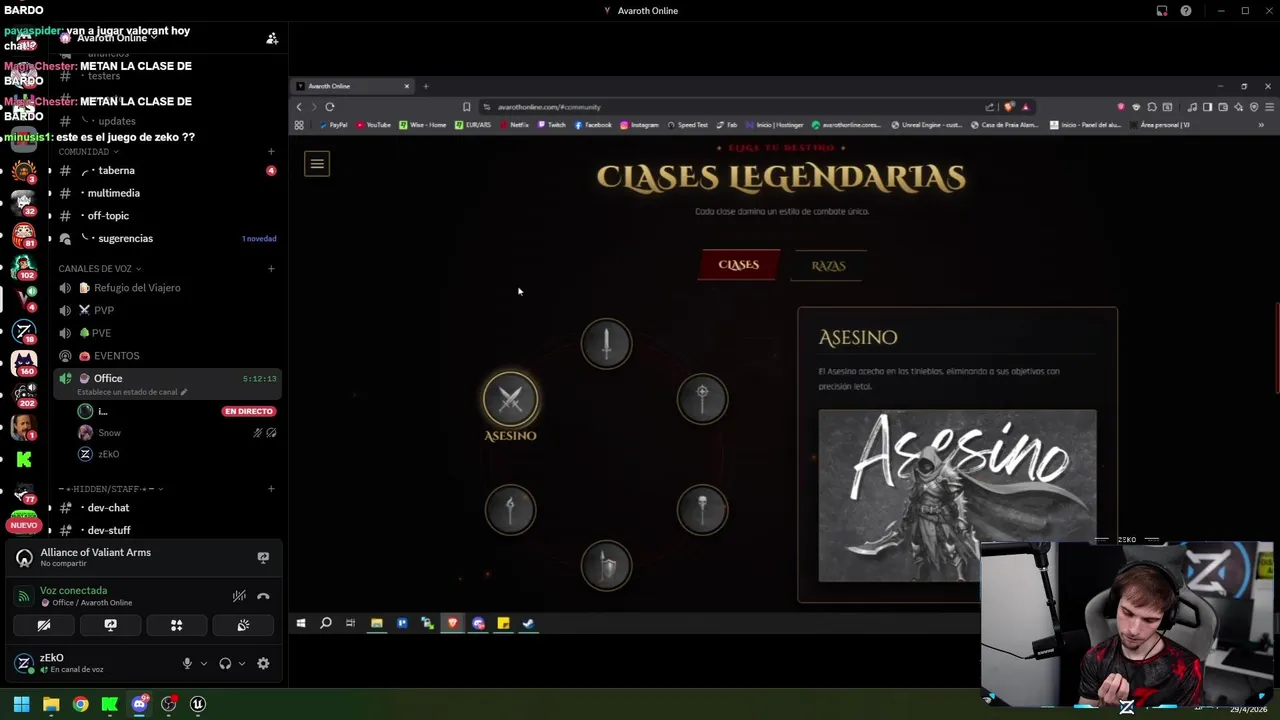
Task: Open the Twitch bookmark
Action: [551, 125]
